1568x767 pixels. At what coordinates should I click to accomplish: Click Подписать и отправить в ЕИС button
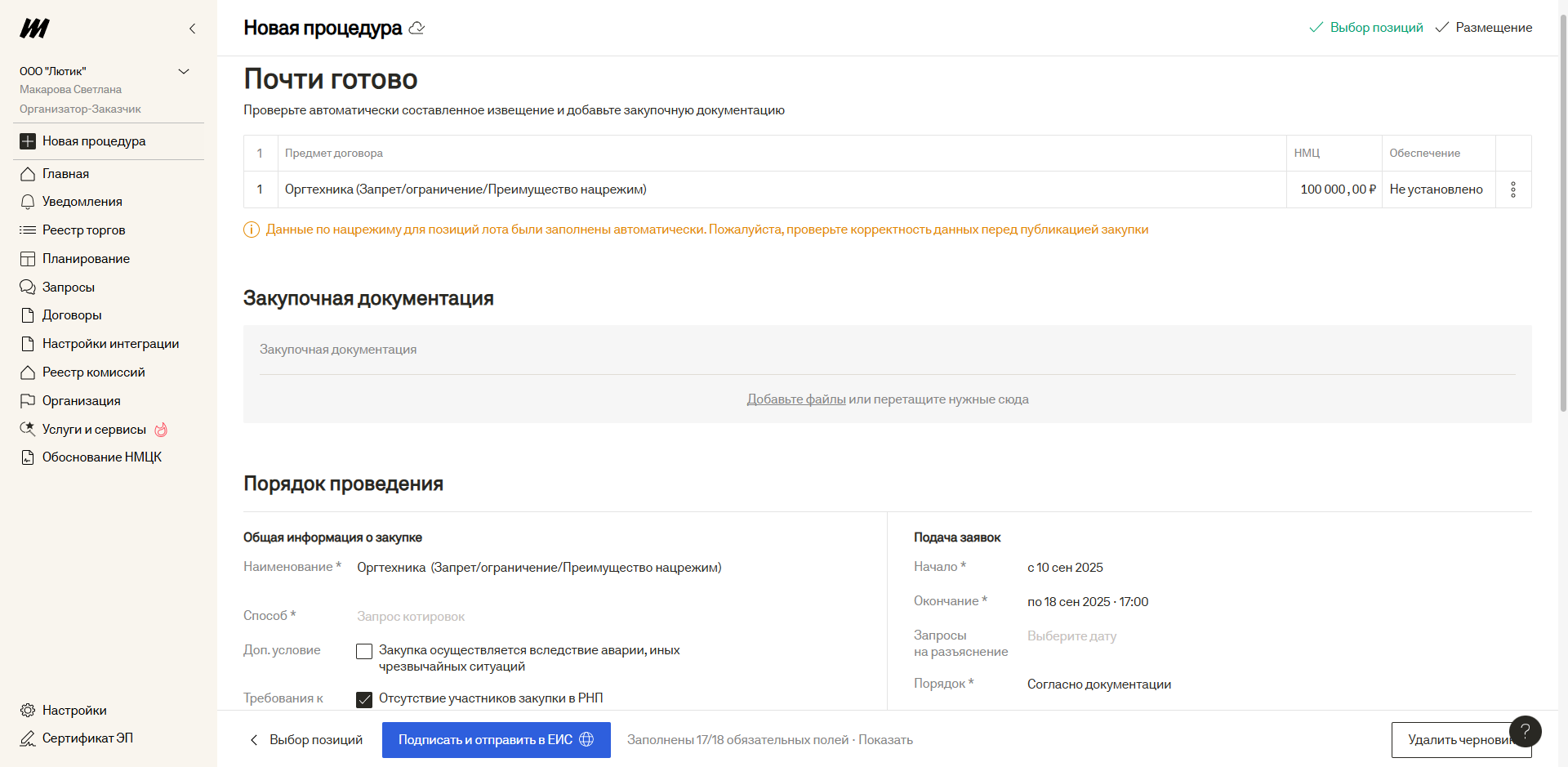(496, 740)
